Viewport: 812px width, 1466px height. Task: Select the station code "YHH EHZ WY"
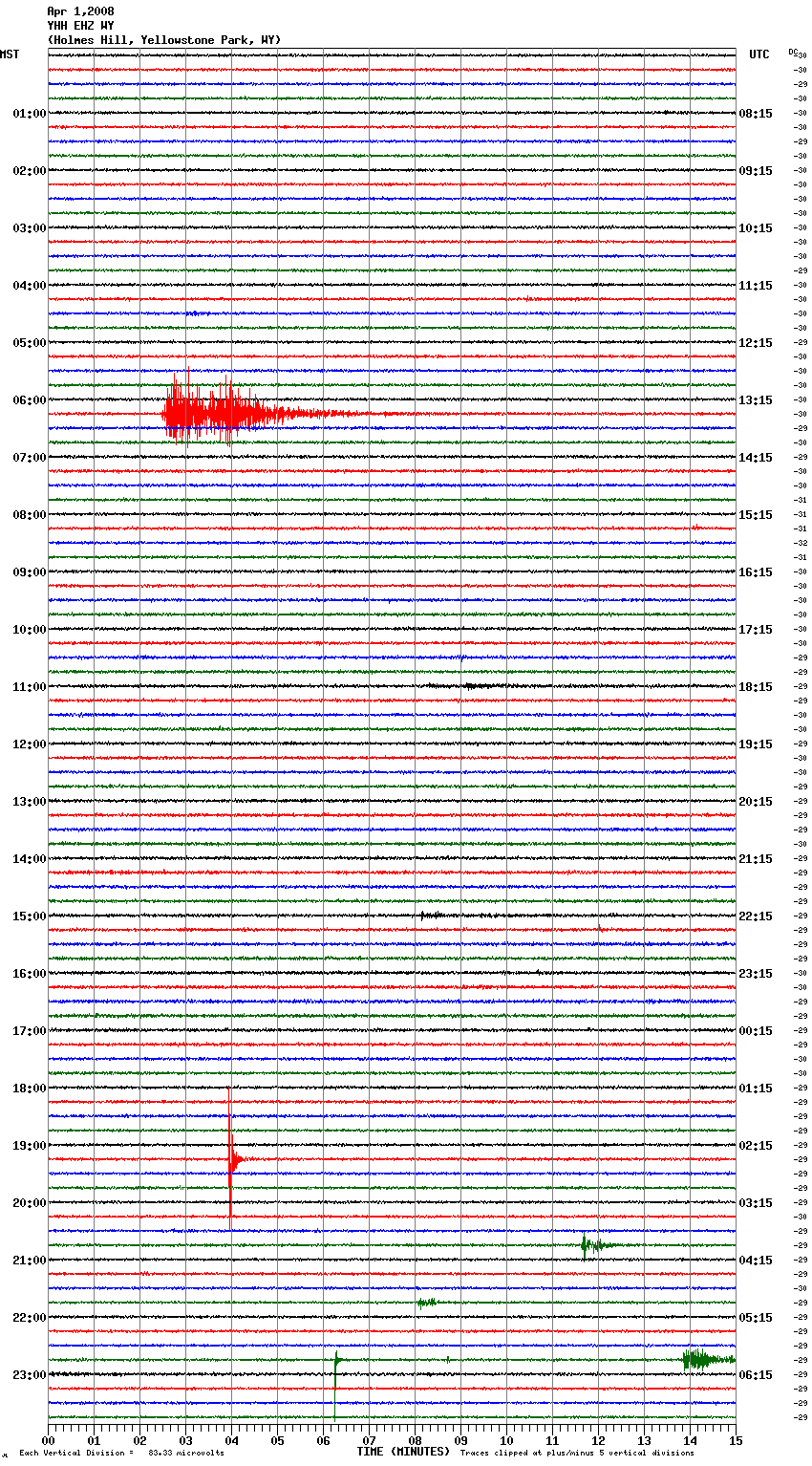(x=80, y=26)
